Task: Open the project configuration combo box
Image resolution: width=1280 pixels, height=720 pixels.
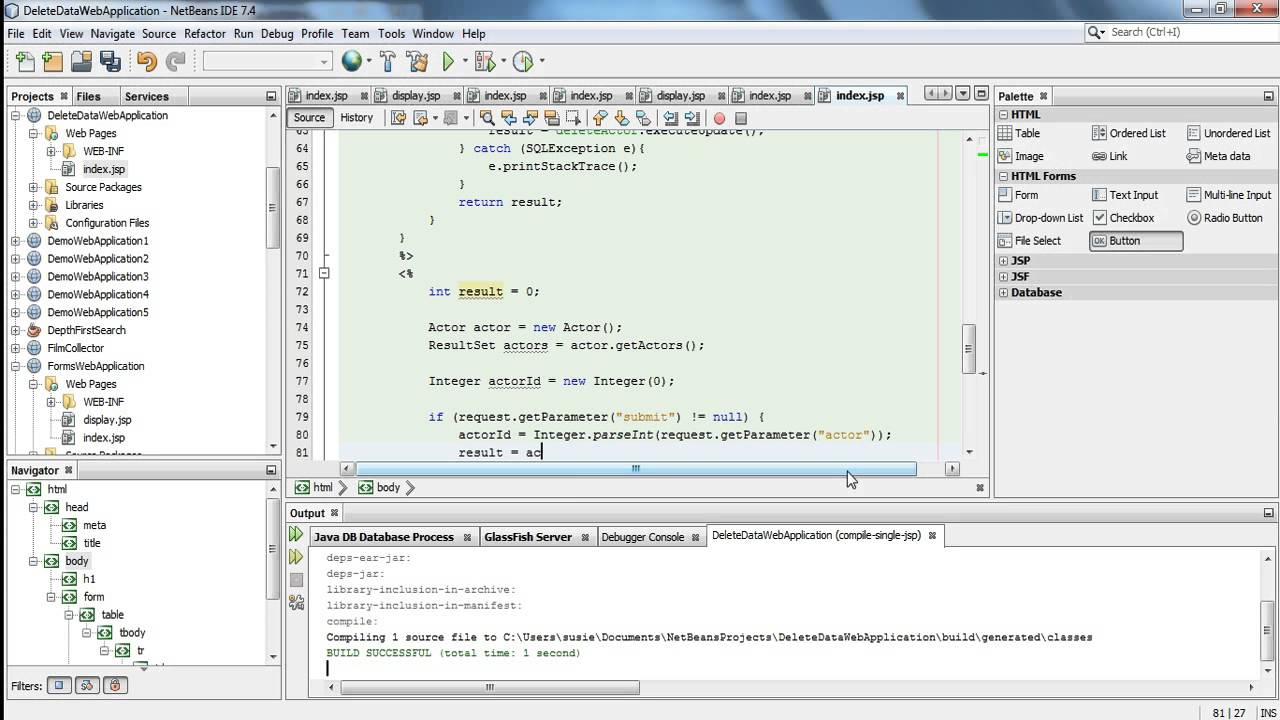Action: tap(266, 62)
